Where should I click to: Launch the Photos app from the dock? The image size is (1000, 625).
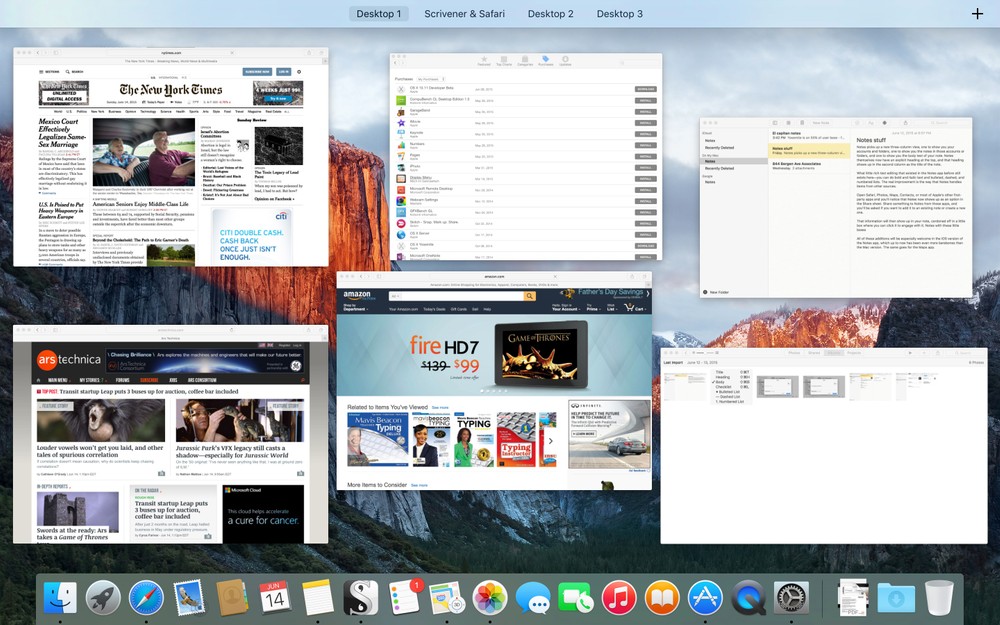pyautogui.click(x=490, y=598)
